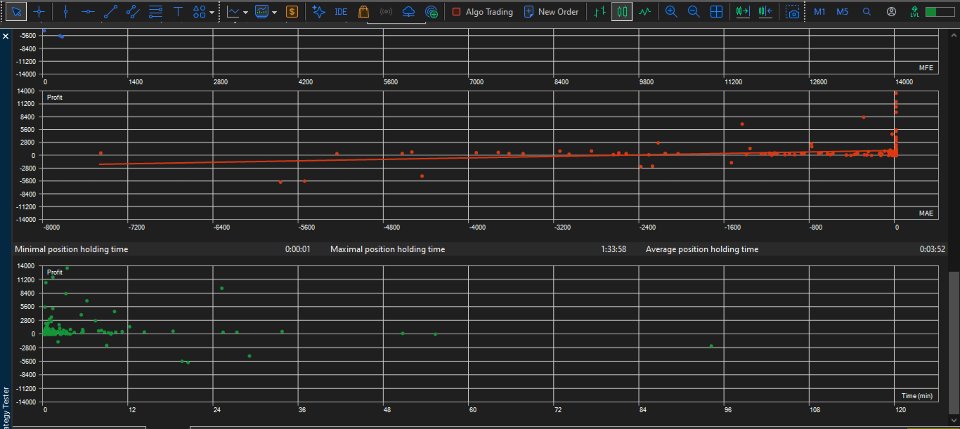Switch chart to candlesticks mode
The height and width of the screenshot is (429, 960).
pos(622,12)
